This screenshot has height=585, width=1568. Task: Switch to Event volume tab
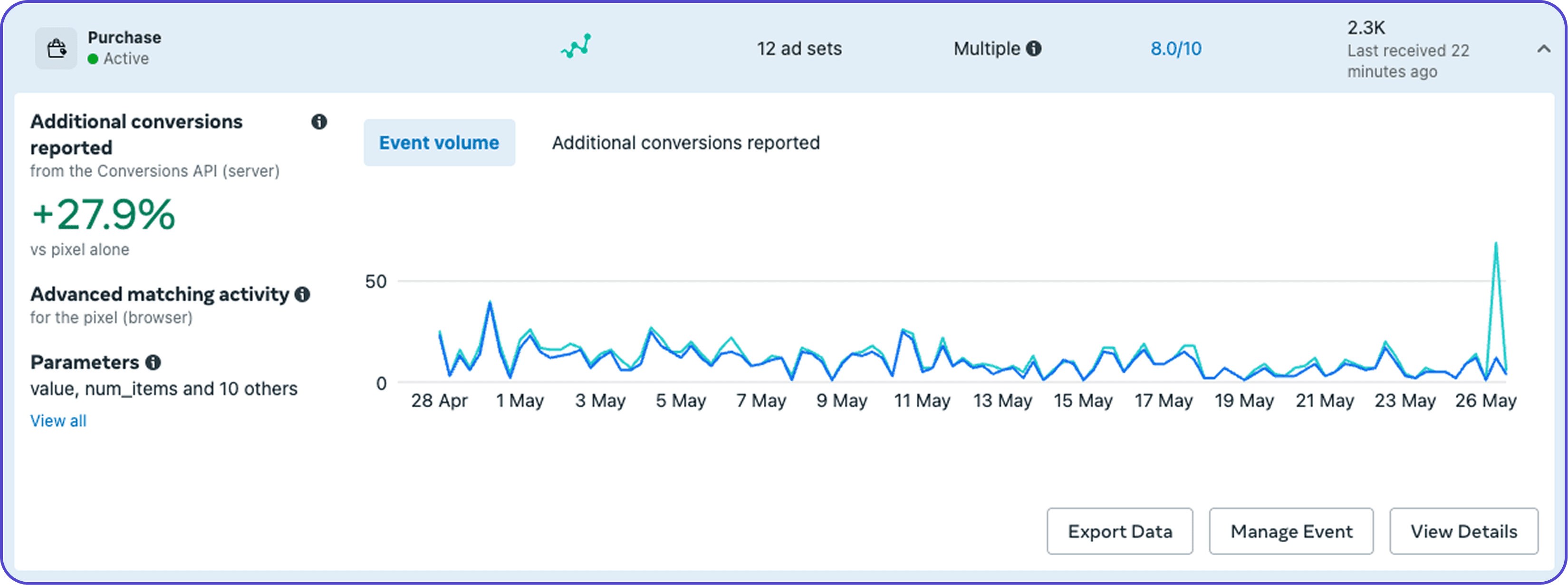439,143
